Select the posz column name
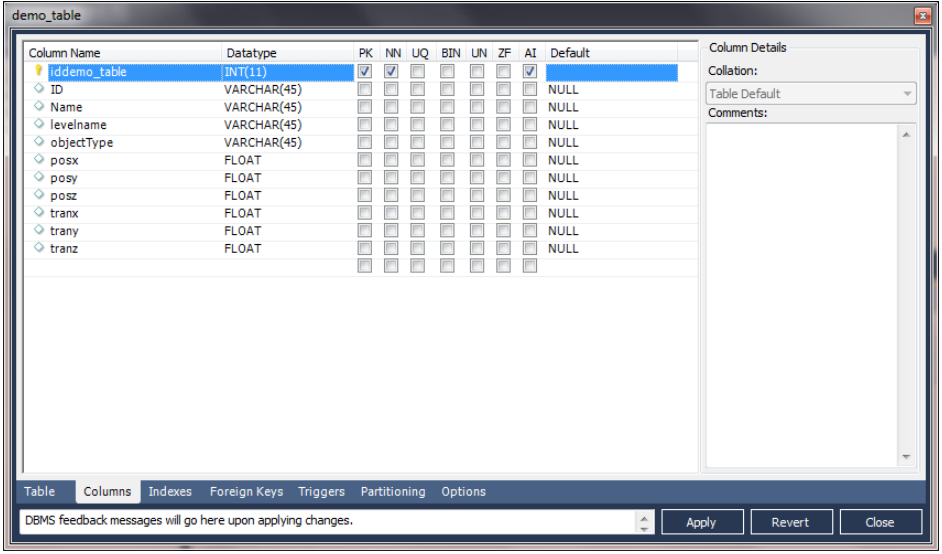The height and width of the screenshot is (554, 942). [64, 195]
